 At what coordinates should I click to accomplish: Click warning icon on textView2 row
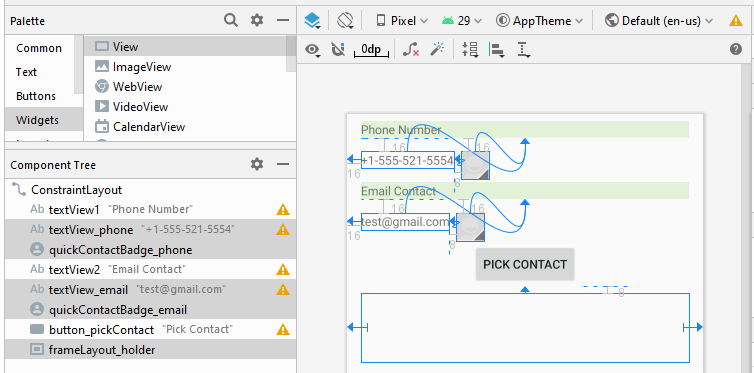click(283, 270)
